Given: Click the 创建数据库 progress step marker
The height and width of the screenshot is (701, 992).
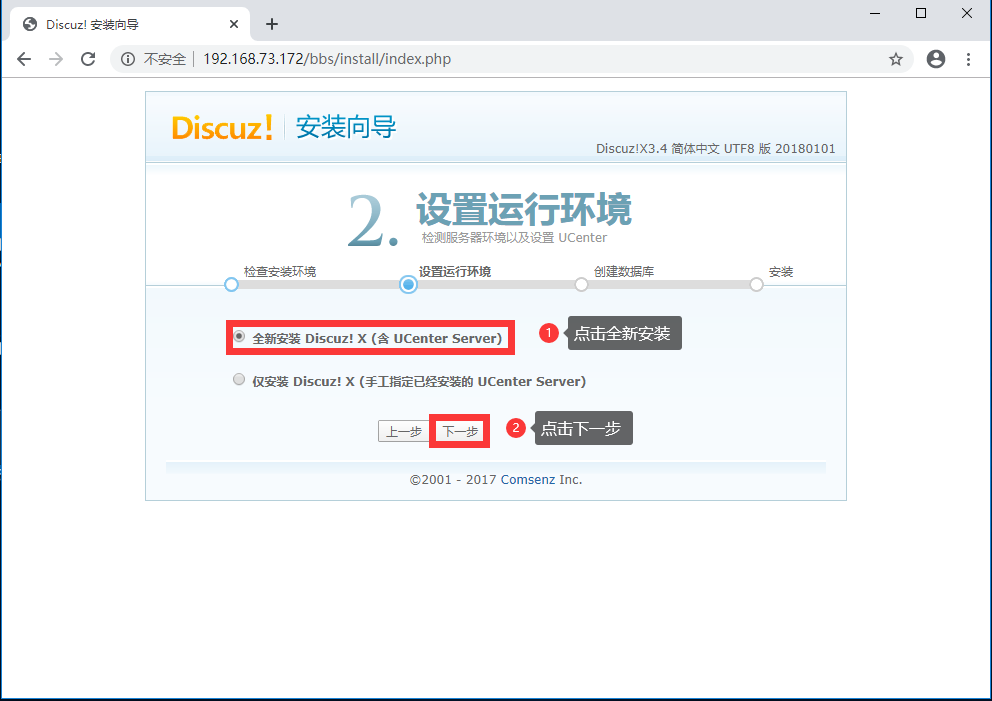Looking at the screenshot, I should coord(581,284).
